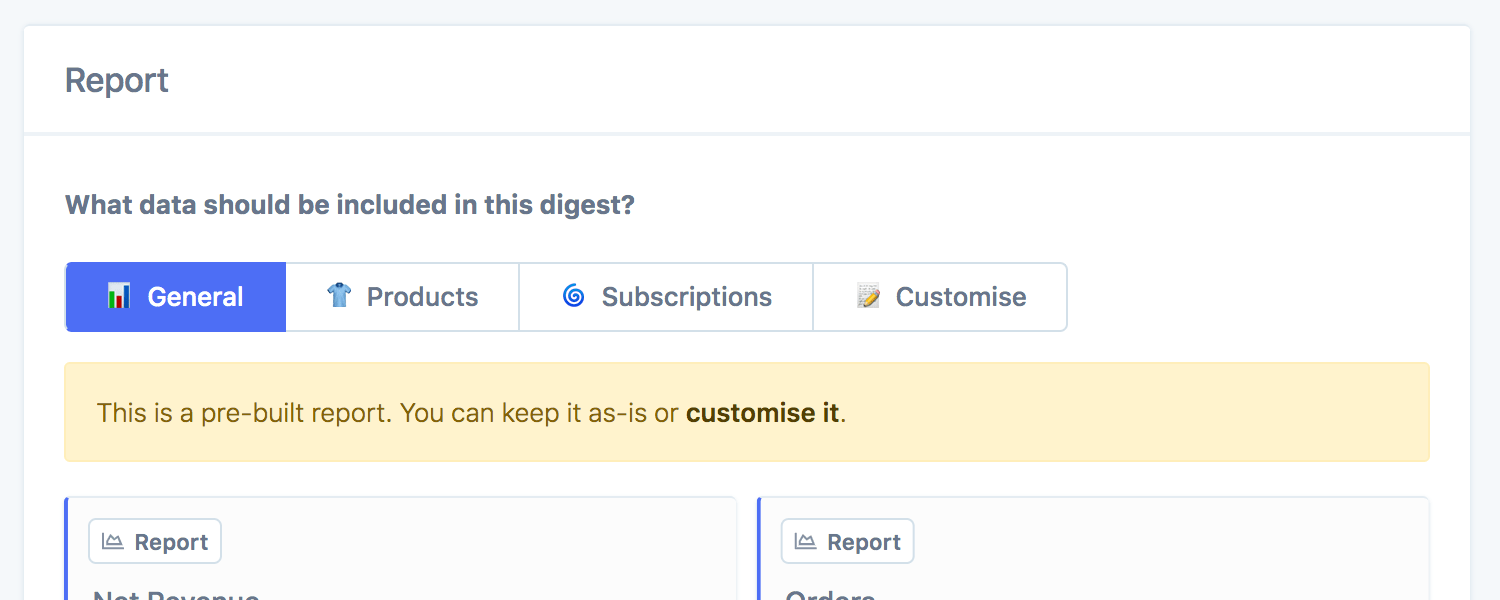
Task: Click the shirt icon in Products tab
Action: click(x=339, y=296)
